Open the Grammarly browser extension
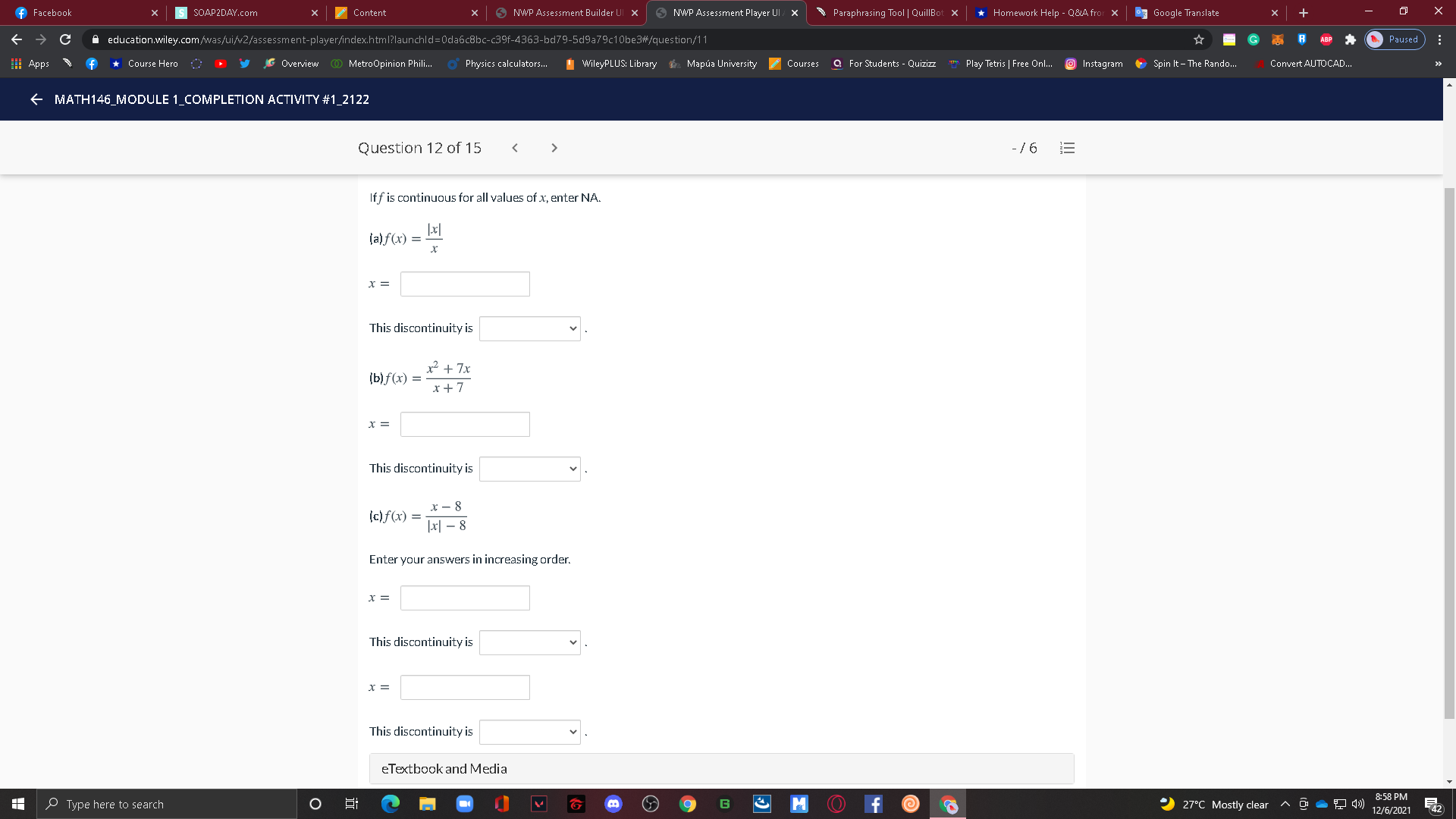The height and width of the screenshot is (819, 1456). point(1254,39)
